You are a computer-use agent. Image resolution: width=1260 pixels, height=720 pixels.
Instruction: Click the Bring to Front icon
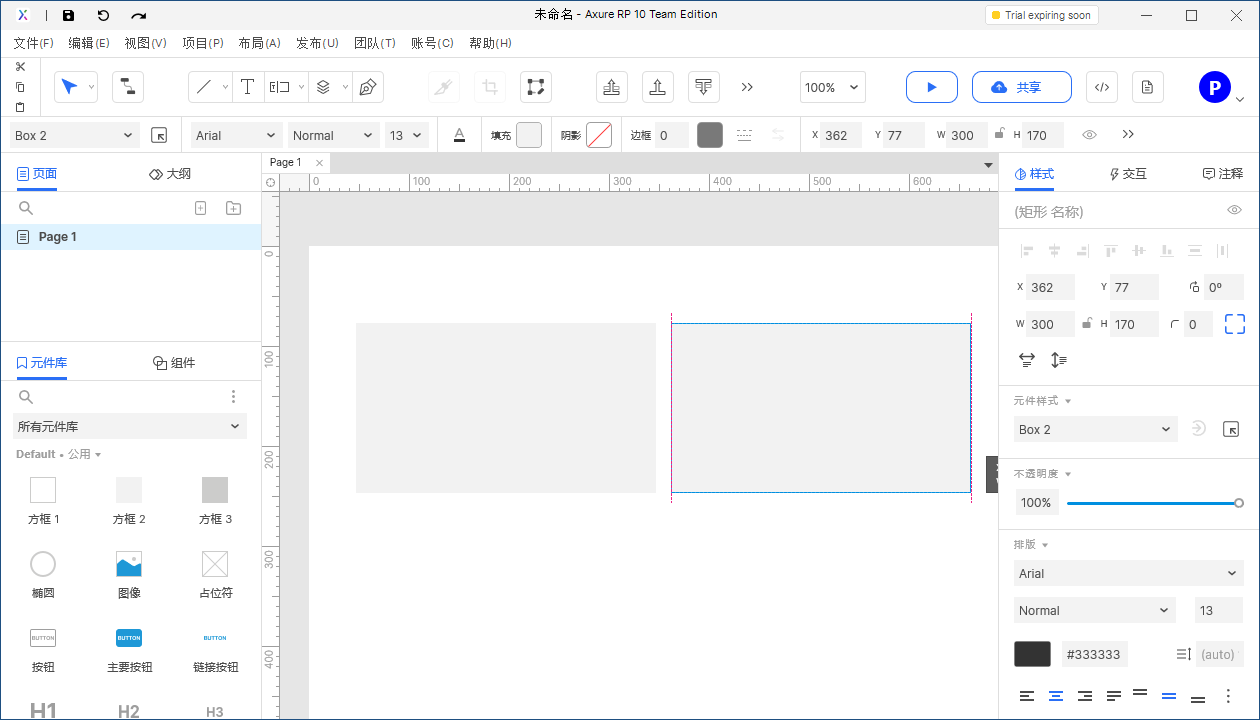[612, 87]
